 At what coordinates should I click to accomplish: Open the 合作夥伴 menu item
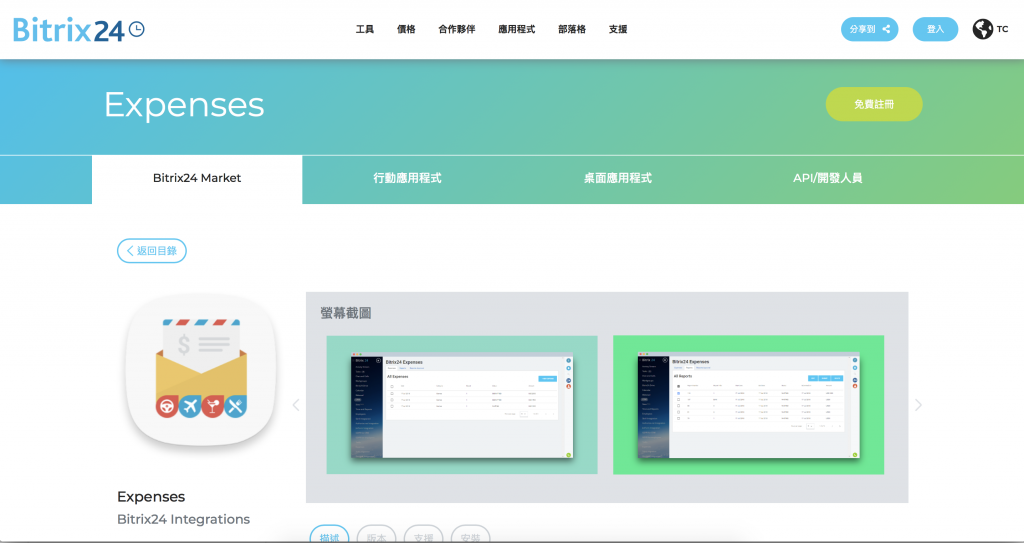pos(456,29)
